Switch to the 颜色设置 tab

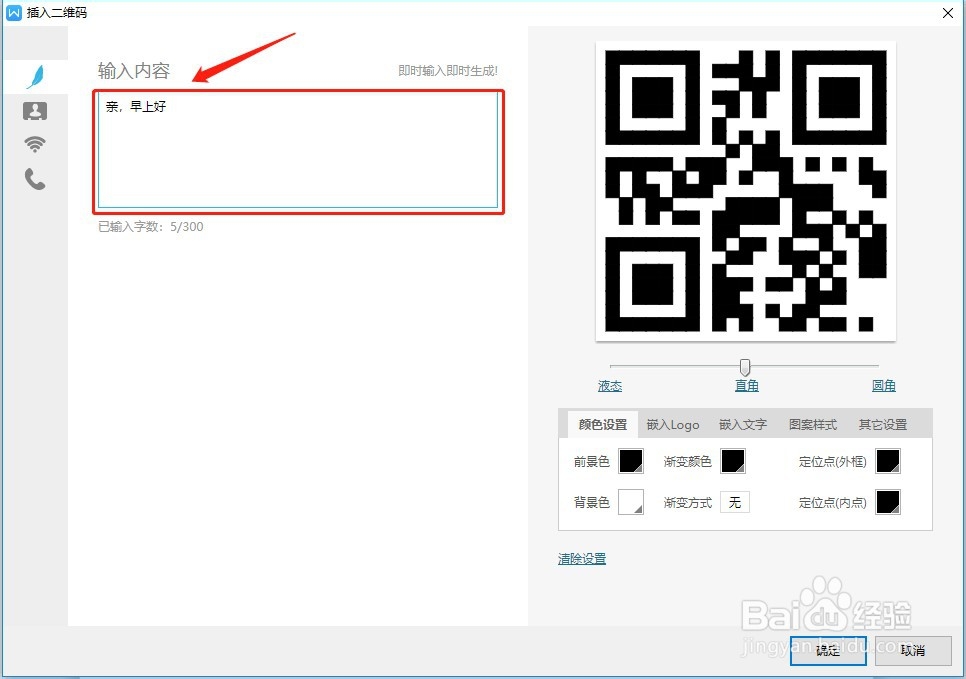603,425
